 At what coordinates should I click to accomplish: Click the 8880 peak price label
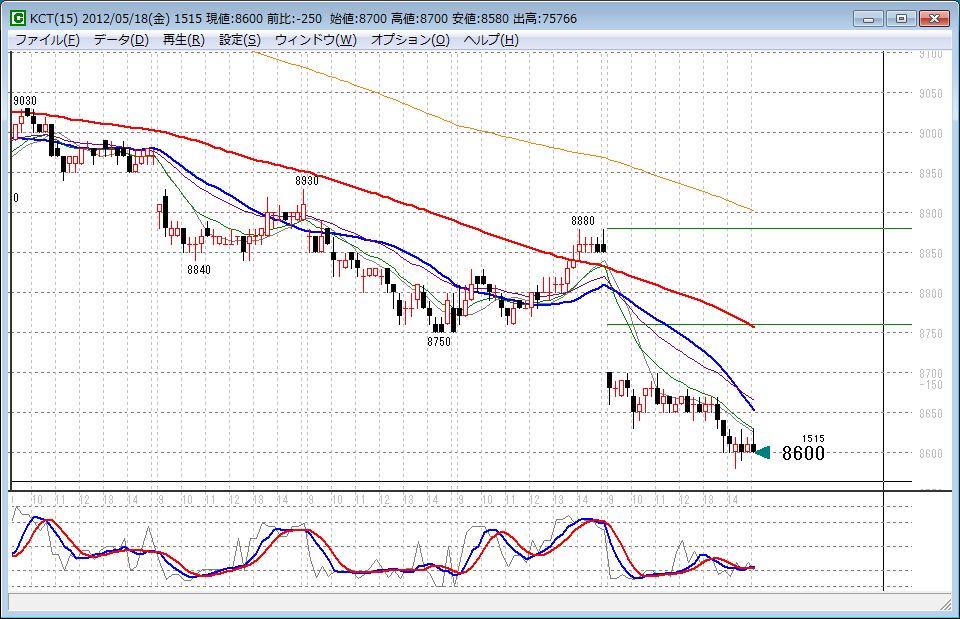(x=583, y=220)
